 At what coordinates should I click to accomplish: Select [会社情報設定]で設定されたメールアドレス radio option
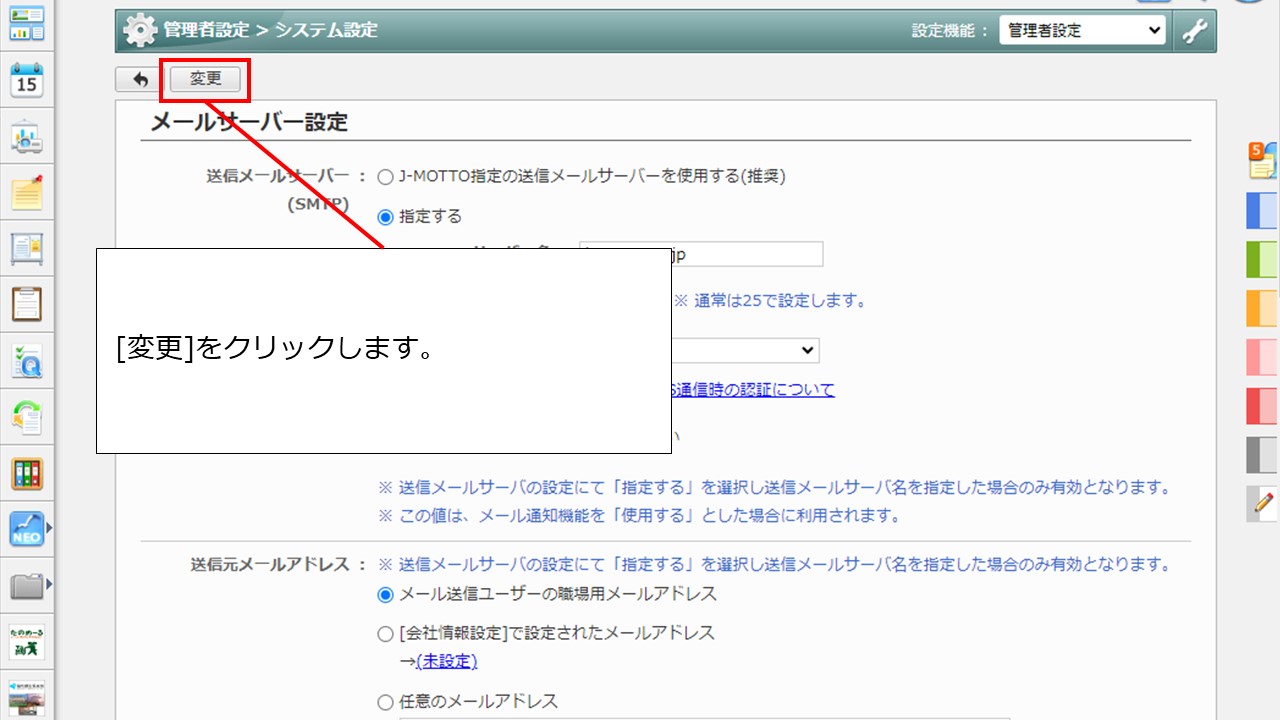(385, 634)
